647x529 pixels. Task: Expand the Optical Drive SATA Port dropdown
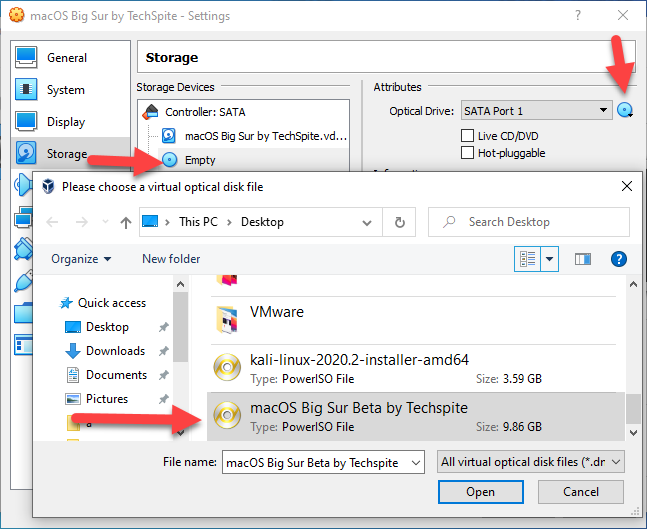(x=536, y=111)
